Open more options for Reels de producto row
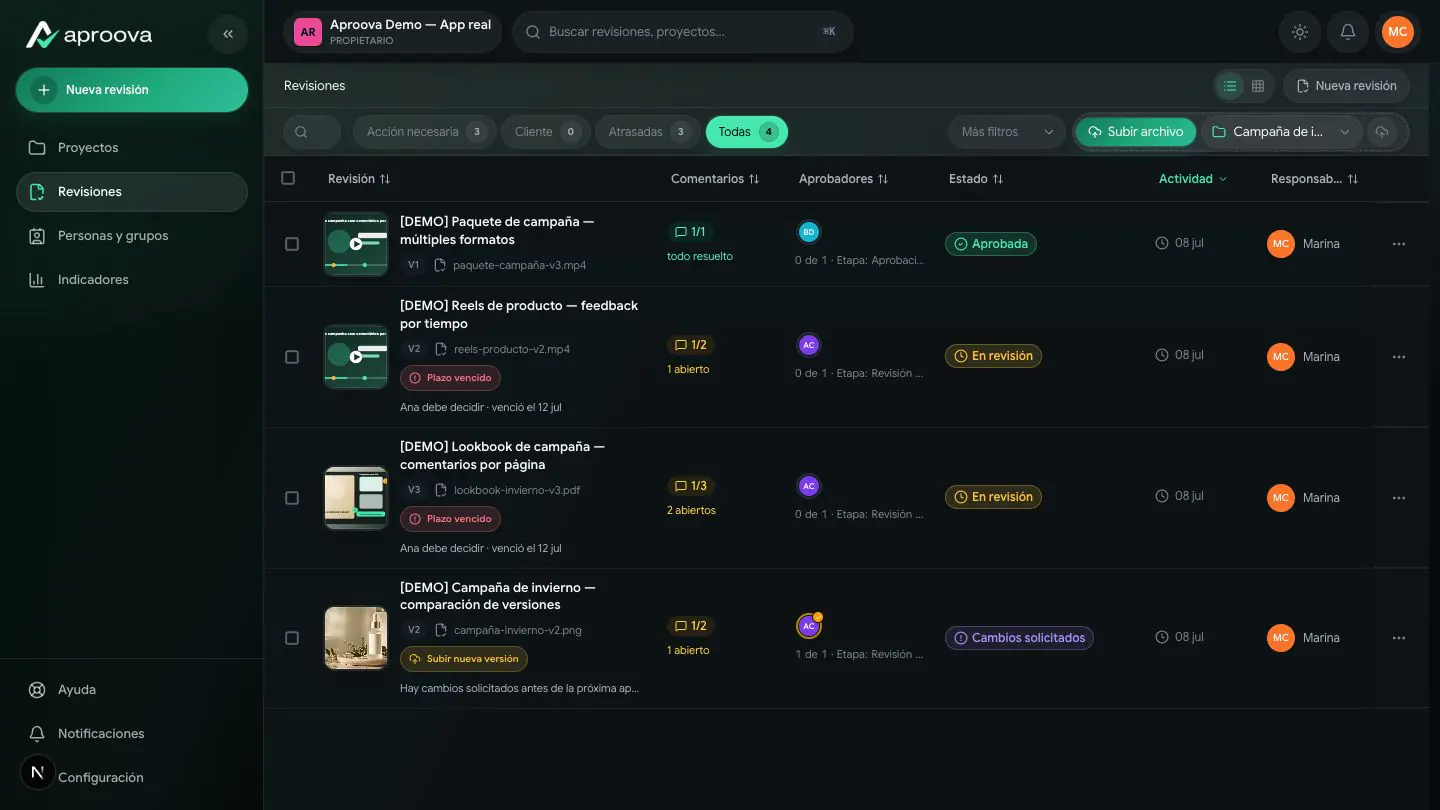Image resolution: width=1440 pixels, height=810 pixels. click(1399, 357)
